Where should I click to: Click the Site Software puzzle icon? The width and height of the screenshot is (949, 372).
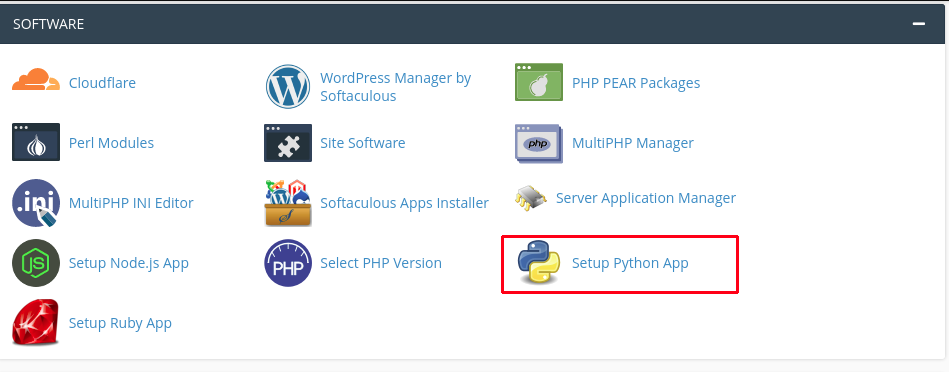[288, 143]
